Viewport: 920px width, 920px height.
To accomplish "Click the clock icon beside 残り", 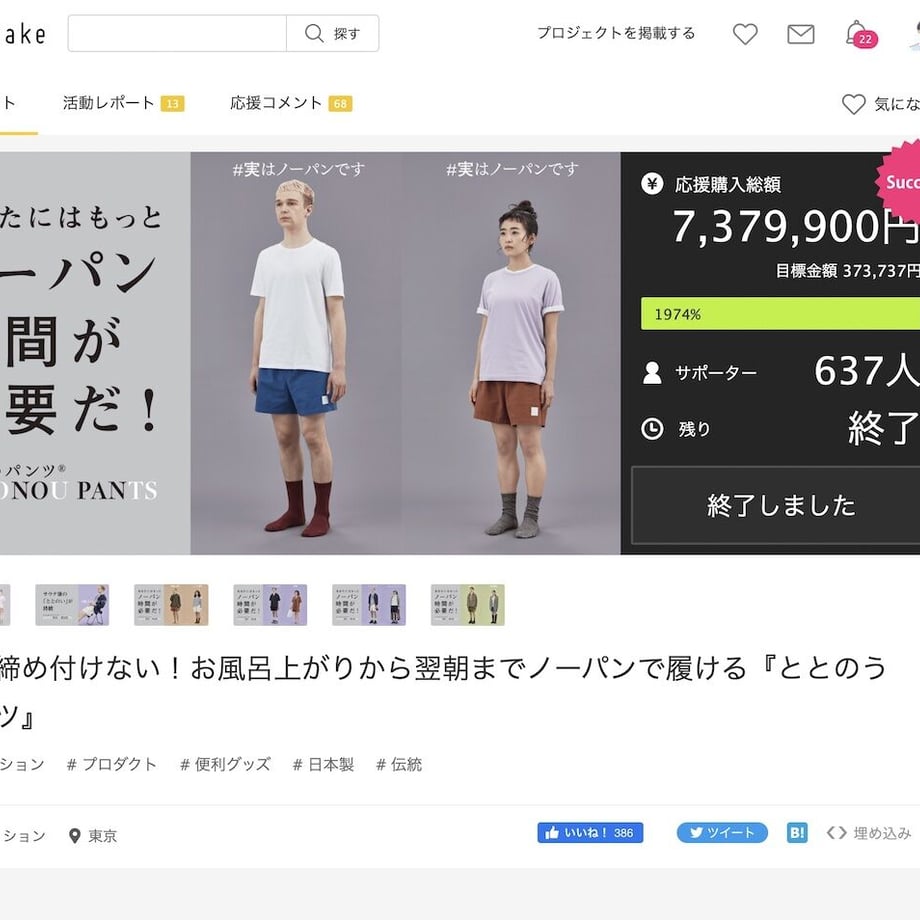I will (x=652, y=429).
